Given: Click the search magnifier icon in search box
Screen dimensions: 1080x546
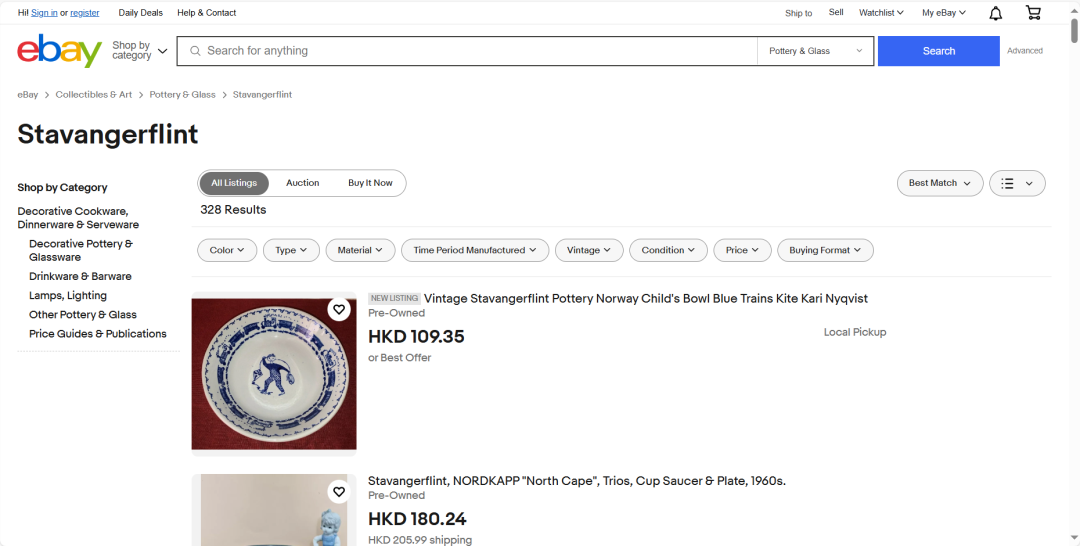Looking at the screenshot, I should 195,51.
